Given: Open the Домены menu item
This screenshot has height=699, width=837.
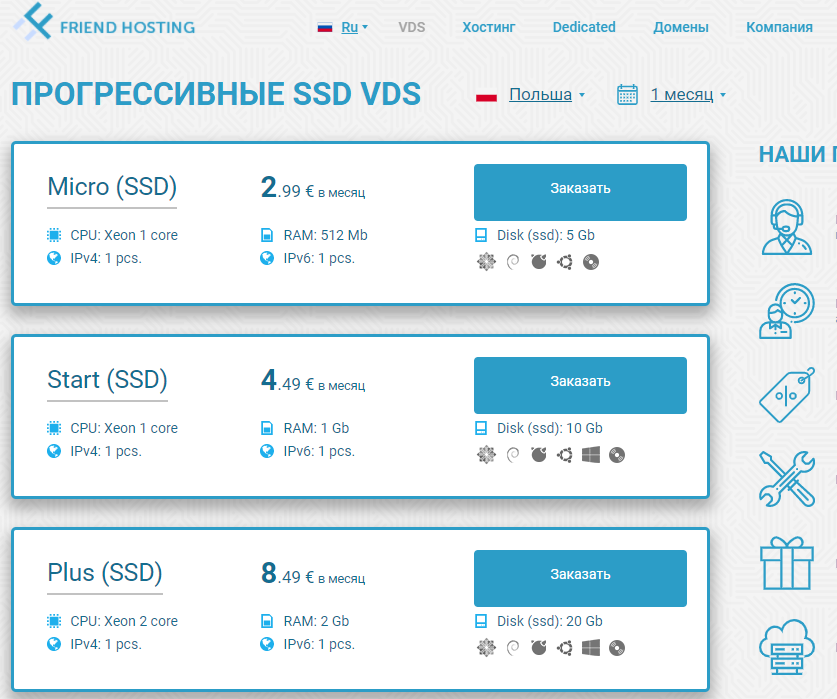Looking at the screenshot, I should point(681,27).
